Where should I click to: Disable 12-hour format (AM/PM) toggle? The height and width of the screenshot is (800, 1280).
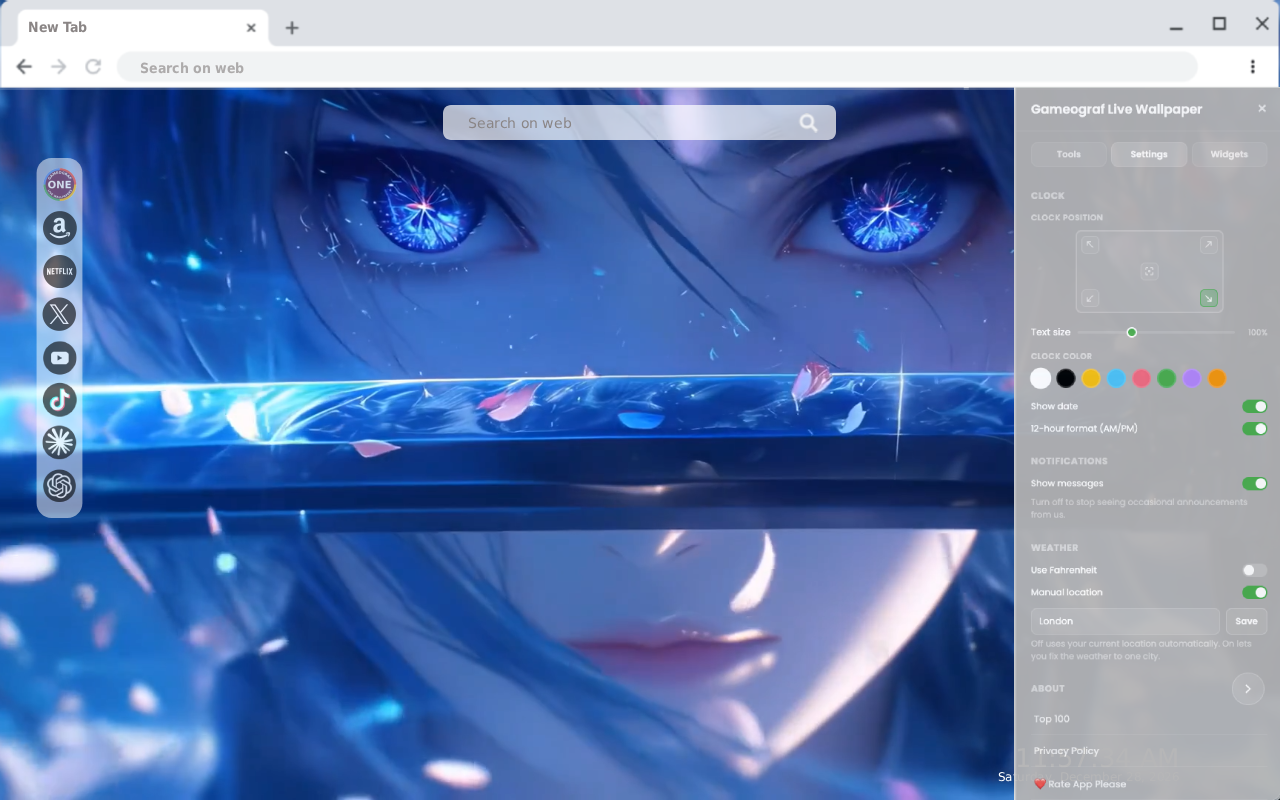click(1254, 428)
